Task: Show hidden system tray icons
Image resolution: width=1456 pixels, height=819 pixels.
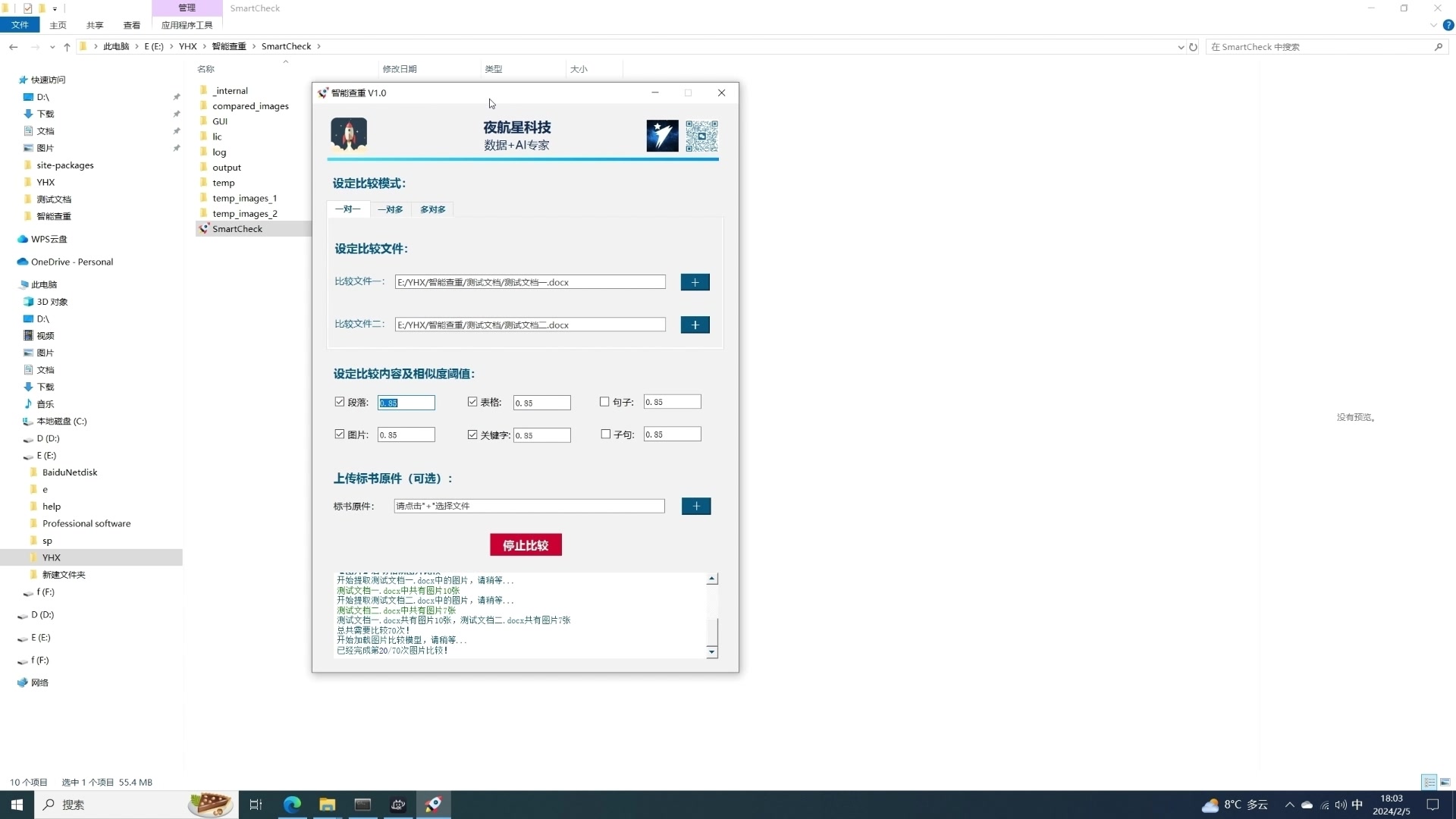Action: pos(1289,805)
